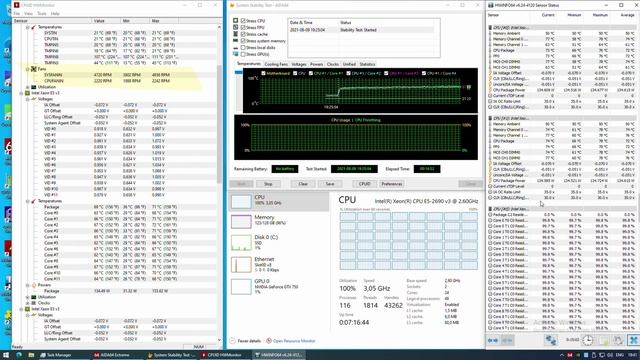This screenshot has width=640, height=360.
Task: Click the Stress system memory RAM icon
Action: click(x=236, y=41)
